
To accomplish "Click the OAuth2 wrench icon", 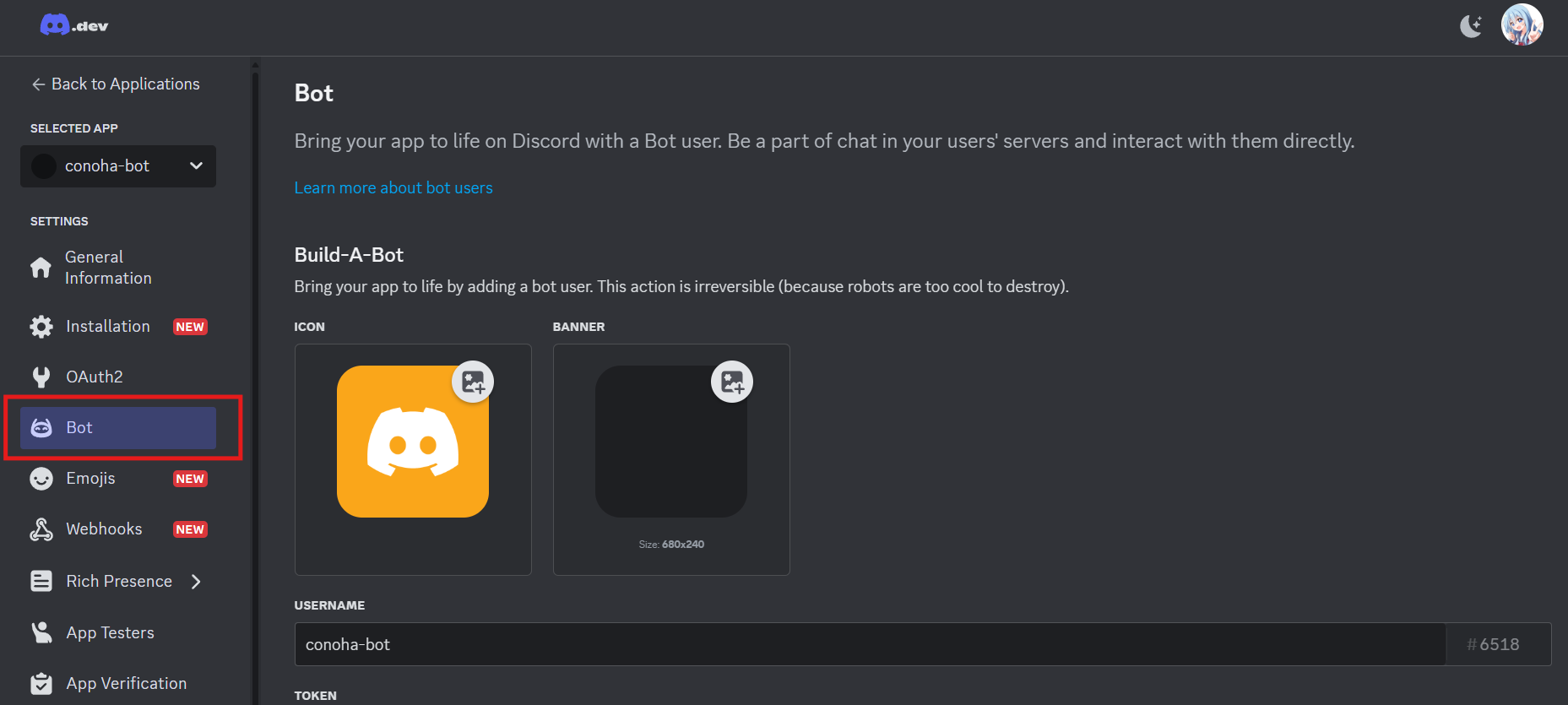I will pyautogui.click(x=41, y=377).
